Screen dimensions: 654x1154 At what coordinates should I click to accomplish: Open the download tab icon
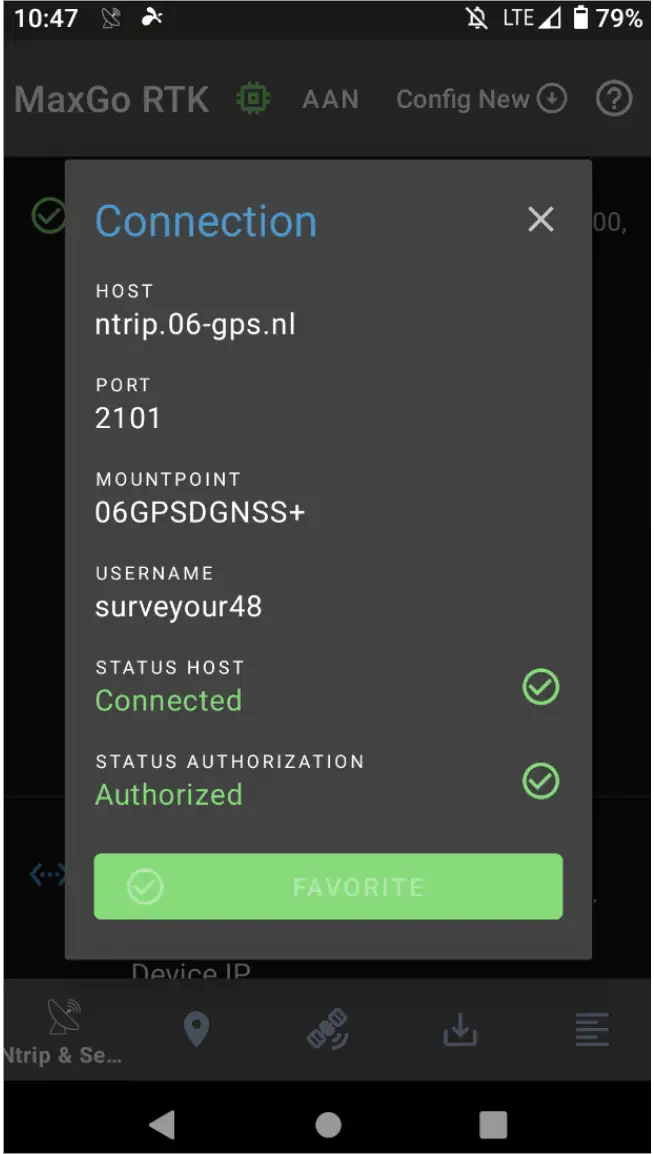tap(460, 1030)
